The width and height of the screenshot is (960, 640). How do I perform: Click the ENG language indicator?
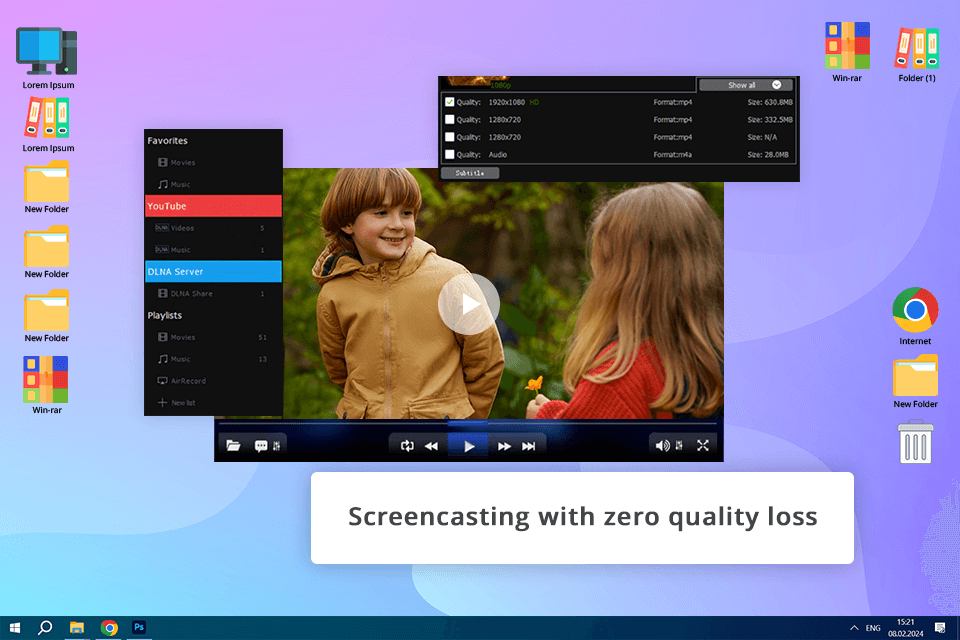pyautogui.click(x=873, y=628)
